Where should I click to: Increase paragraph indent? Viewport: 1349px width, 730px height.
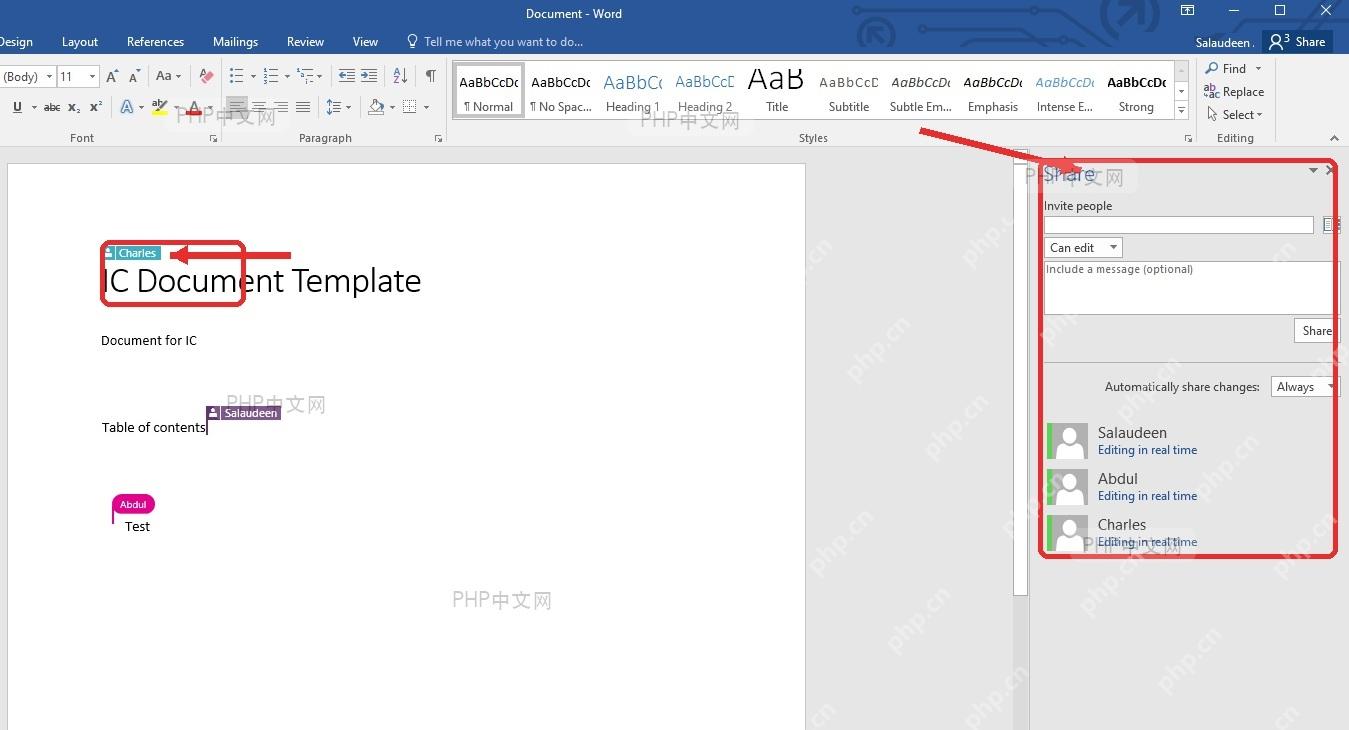click(369, 76)
